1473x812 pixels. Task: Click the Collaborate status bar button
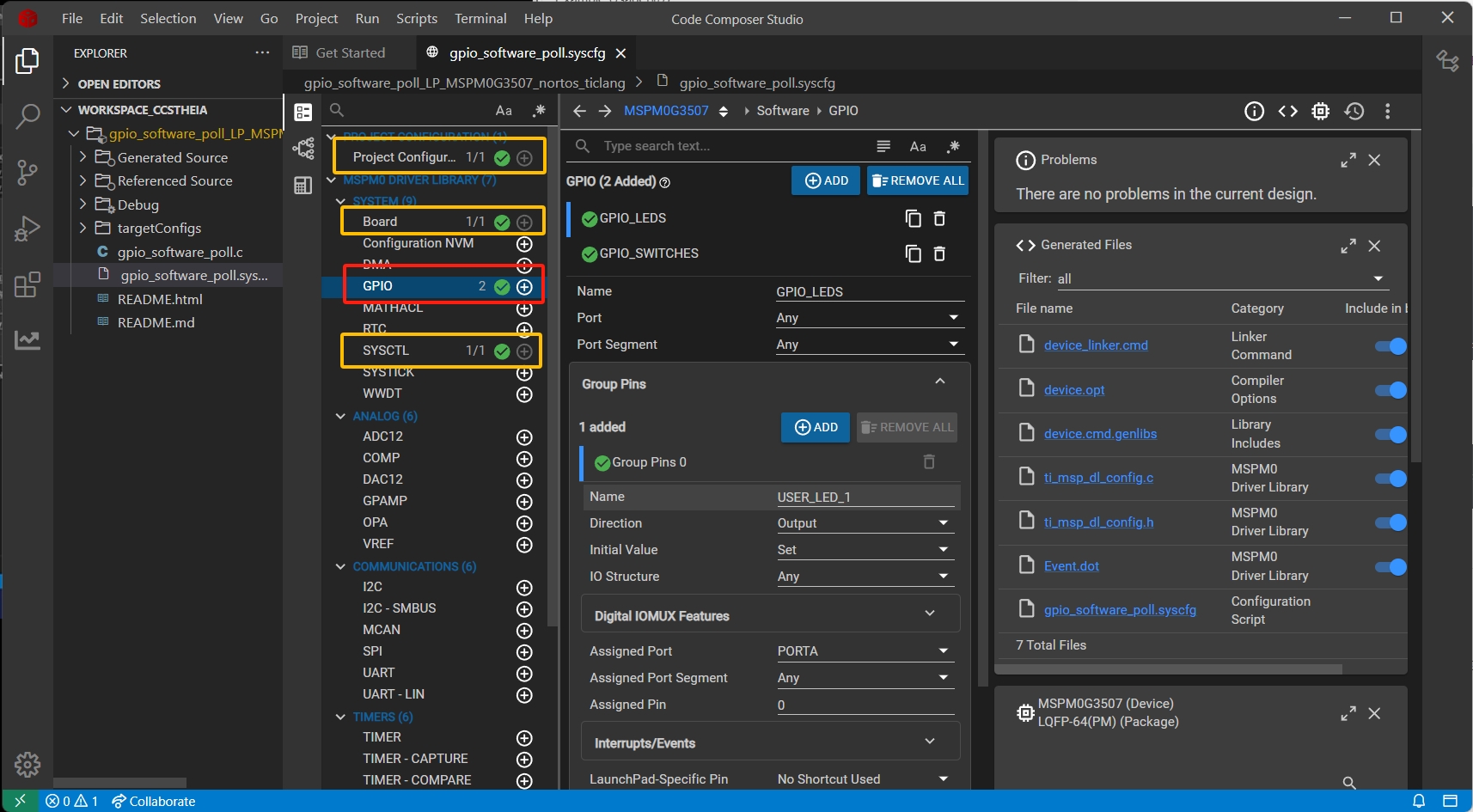tap(153, 801)
